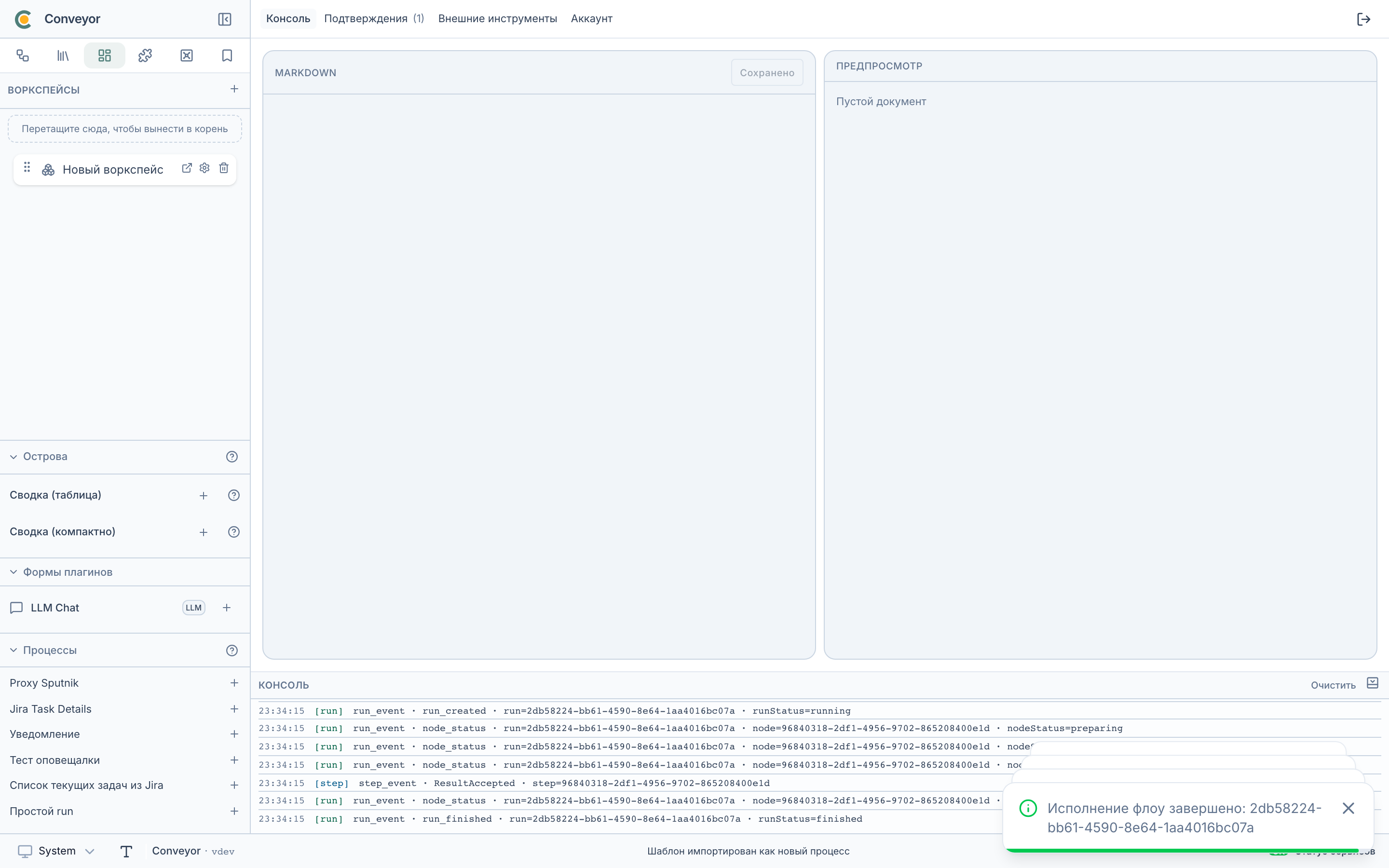Image resolution: width=1389 pixels, height=868 pixels.
Task: Dismiss the flow finished notification
Action: point(1348,808)
